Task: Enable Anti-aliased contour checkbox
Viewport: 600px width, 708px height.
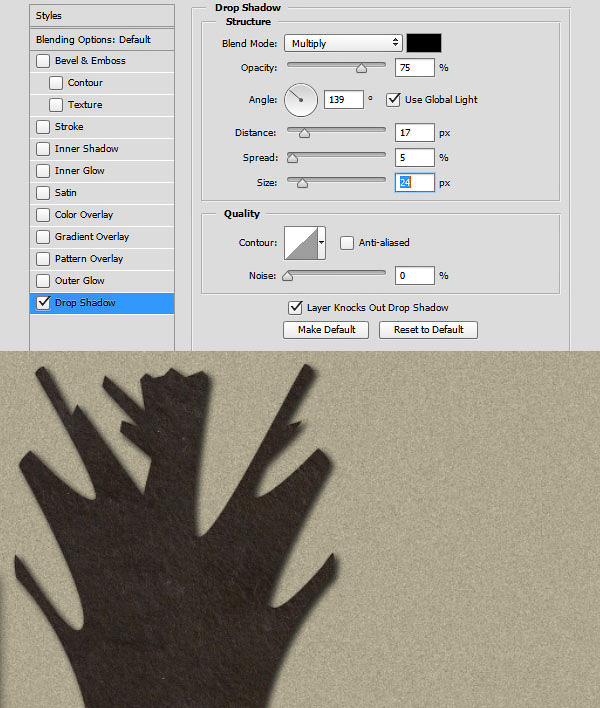Action: (347, 243)
